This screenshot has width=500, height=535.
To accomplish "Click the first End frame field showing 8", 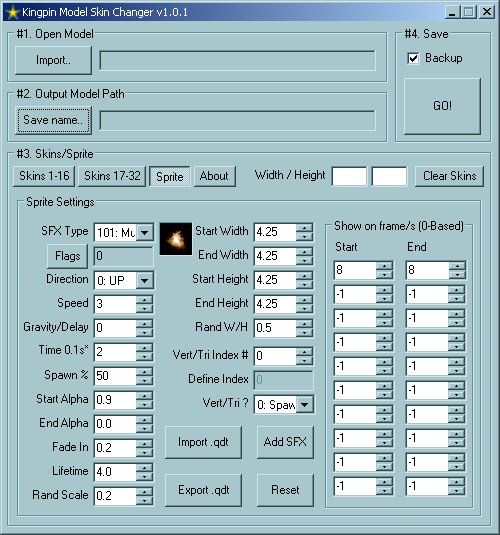I will [x=428, y=270].
